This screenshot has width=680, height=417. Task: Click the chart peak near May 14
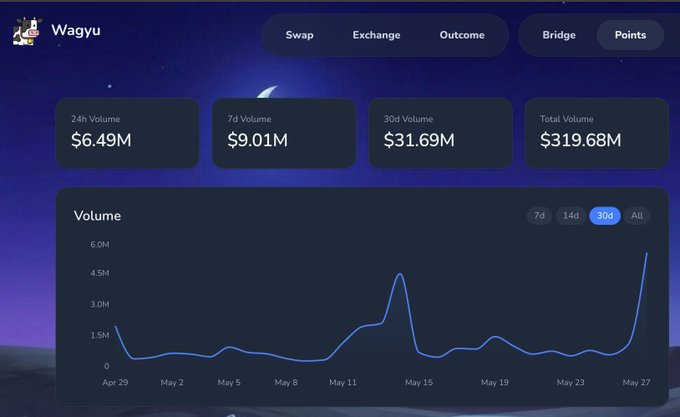point(399,274)
